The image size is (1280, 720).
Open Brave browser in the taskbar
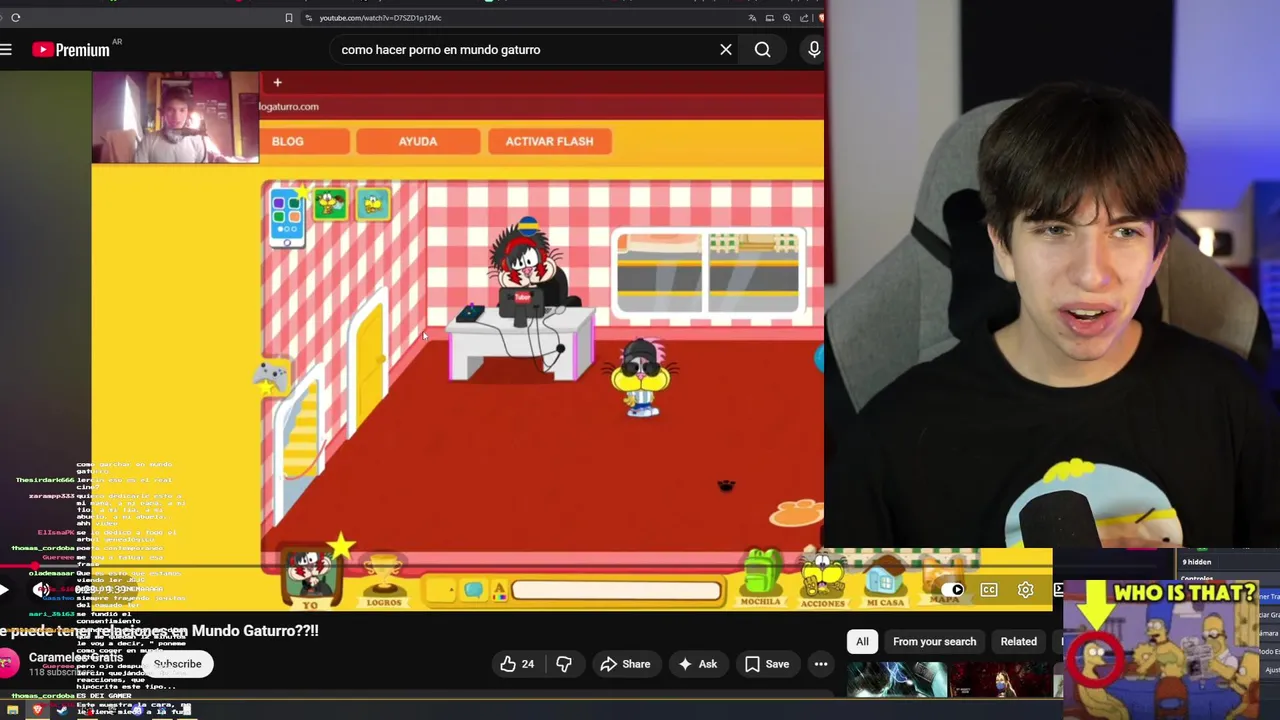point(37,710)
